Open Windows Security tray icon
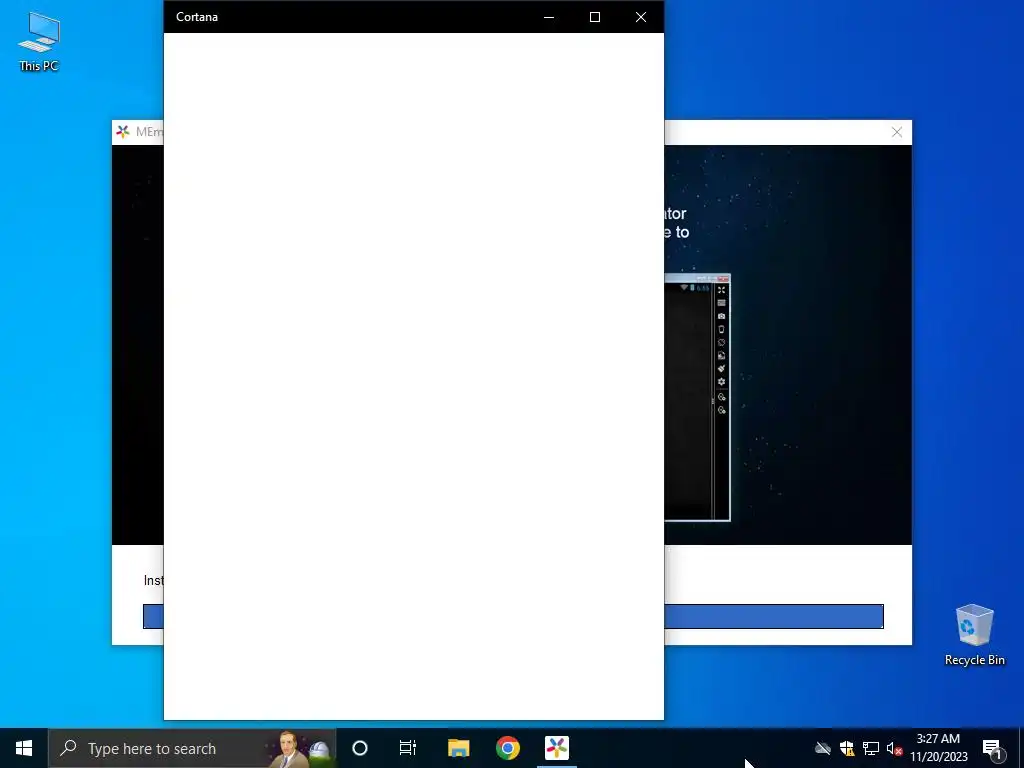Image resolution: width=1024 pixels, height=768 pixels. [847, 748]
